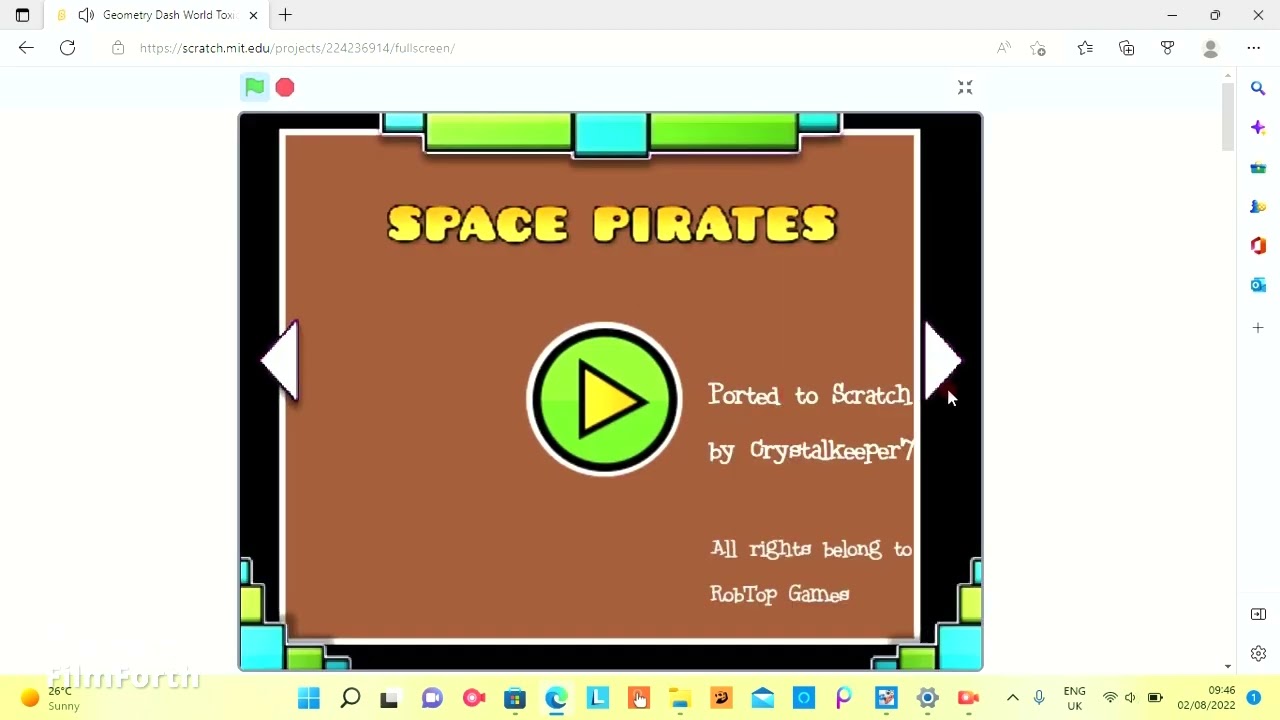This screenshot has width=1280, height=720.
Task: Open the clock and calendar flyout
Action: click(1208, 698)
